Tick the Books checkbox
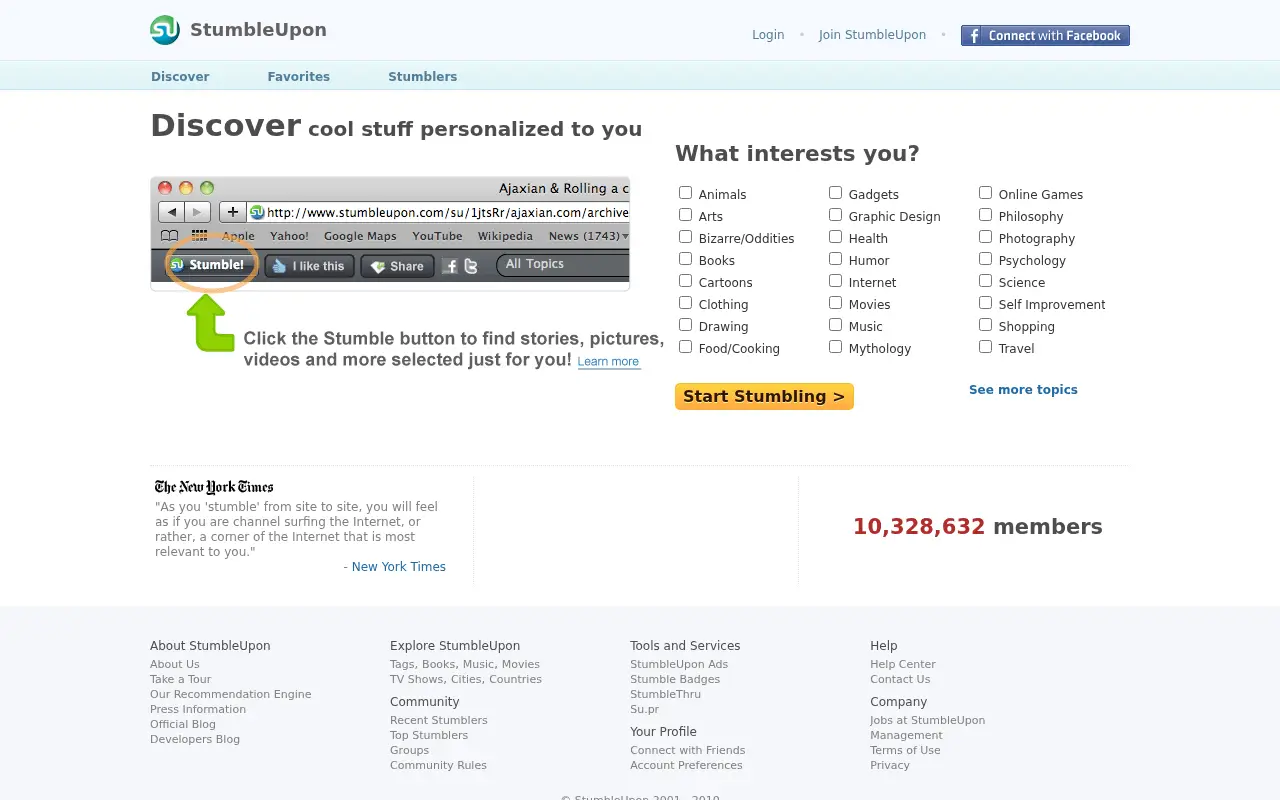Viewport: 1280px width, 800px height. click(685, 259)
